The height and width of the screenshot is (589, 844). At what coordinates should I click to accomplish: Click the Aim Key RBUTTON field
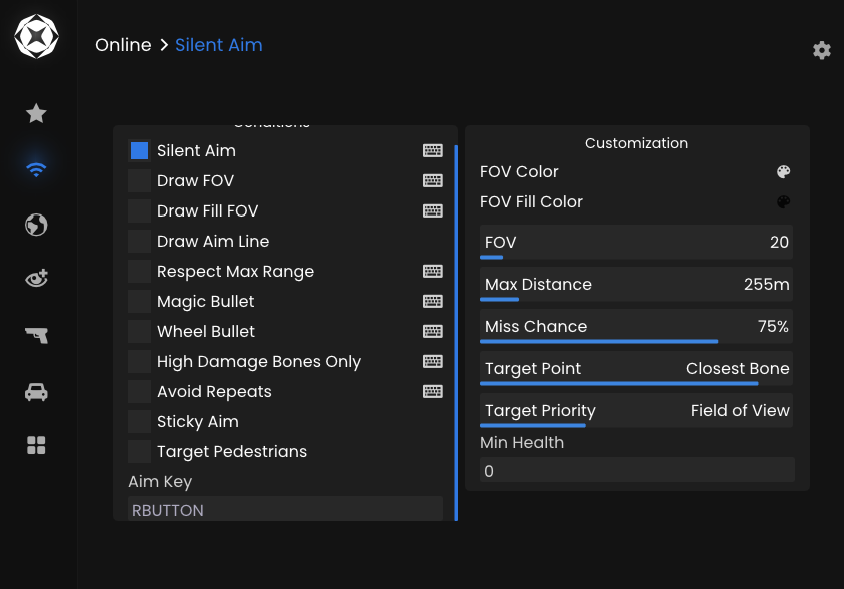coord(285,509)
